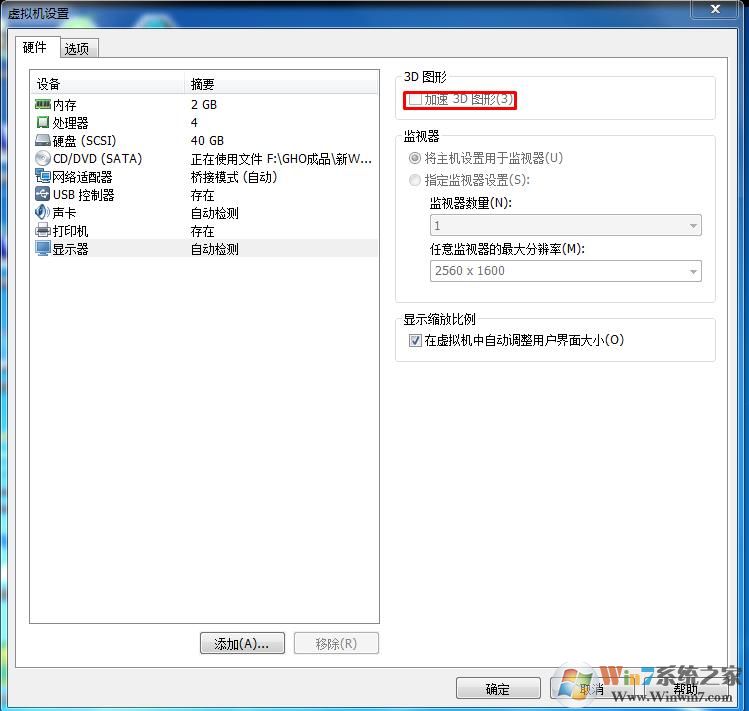This screenshot has height=711, width=749.
Task: Select the display (显示器) monitor icon
Action: (43, 248)
